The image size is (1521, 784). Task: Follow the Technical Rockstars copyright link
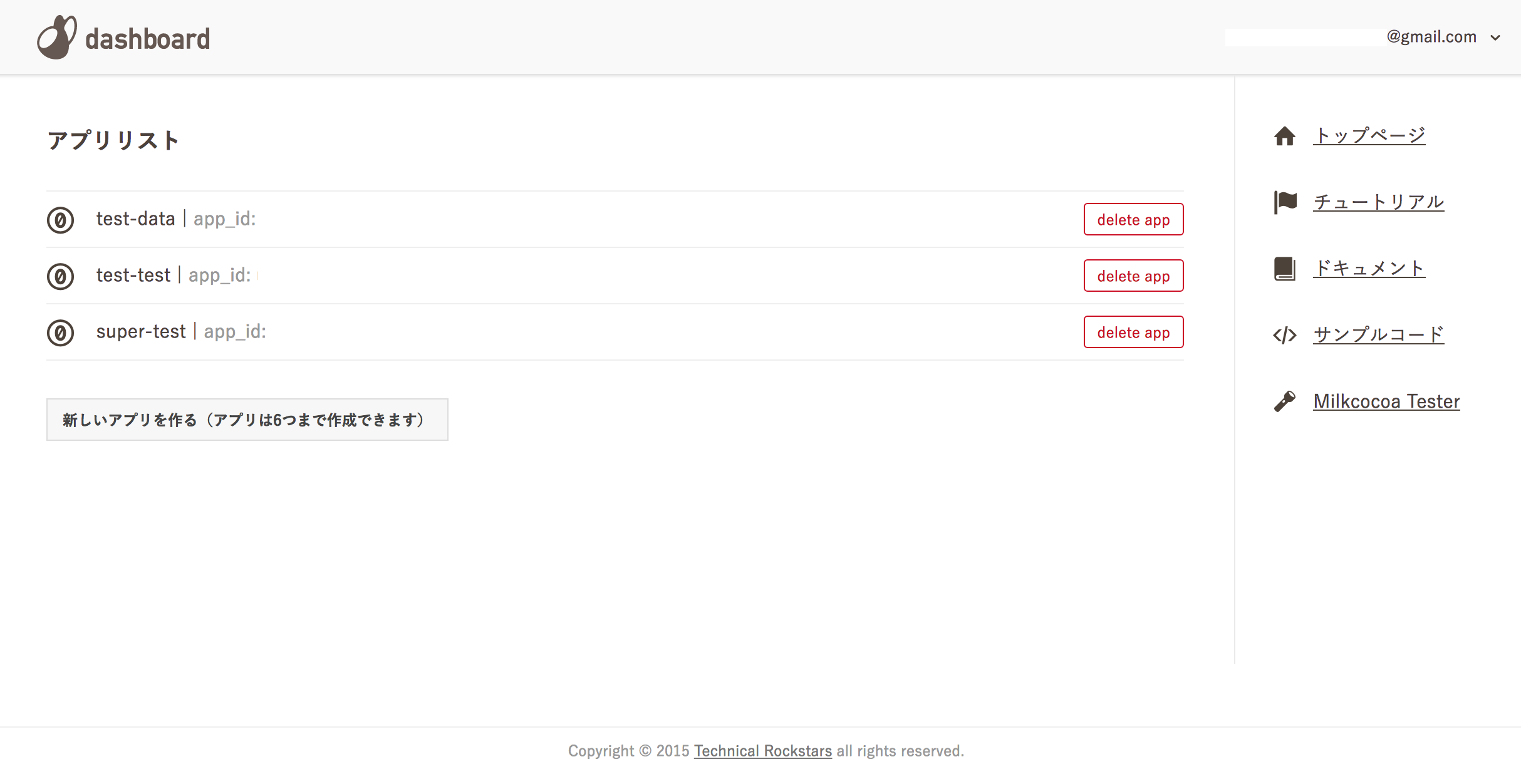tap(763, 750)
